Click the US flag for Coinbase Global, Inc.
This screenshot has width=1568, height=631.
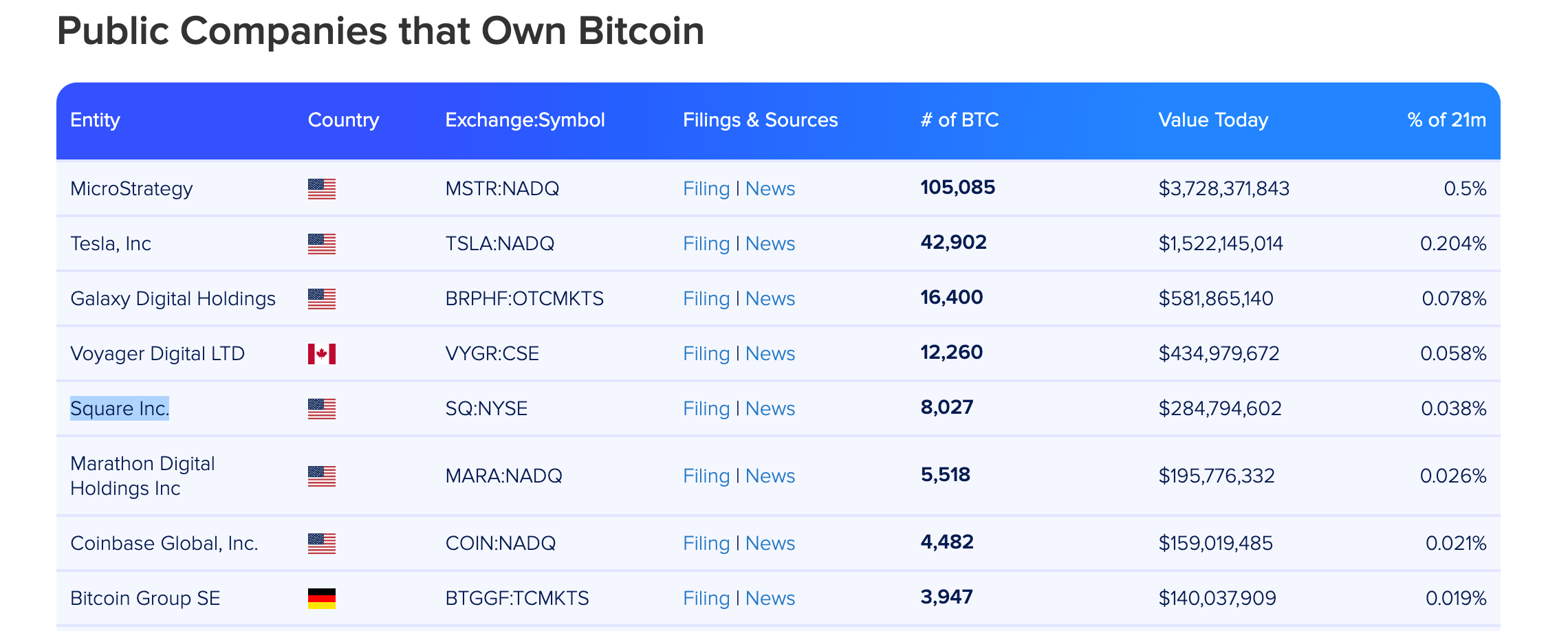322,544
